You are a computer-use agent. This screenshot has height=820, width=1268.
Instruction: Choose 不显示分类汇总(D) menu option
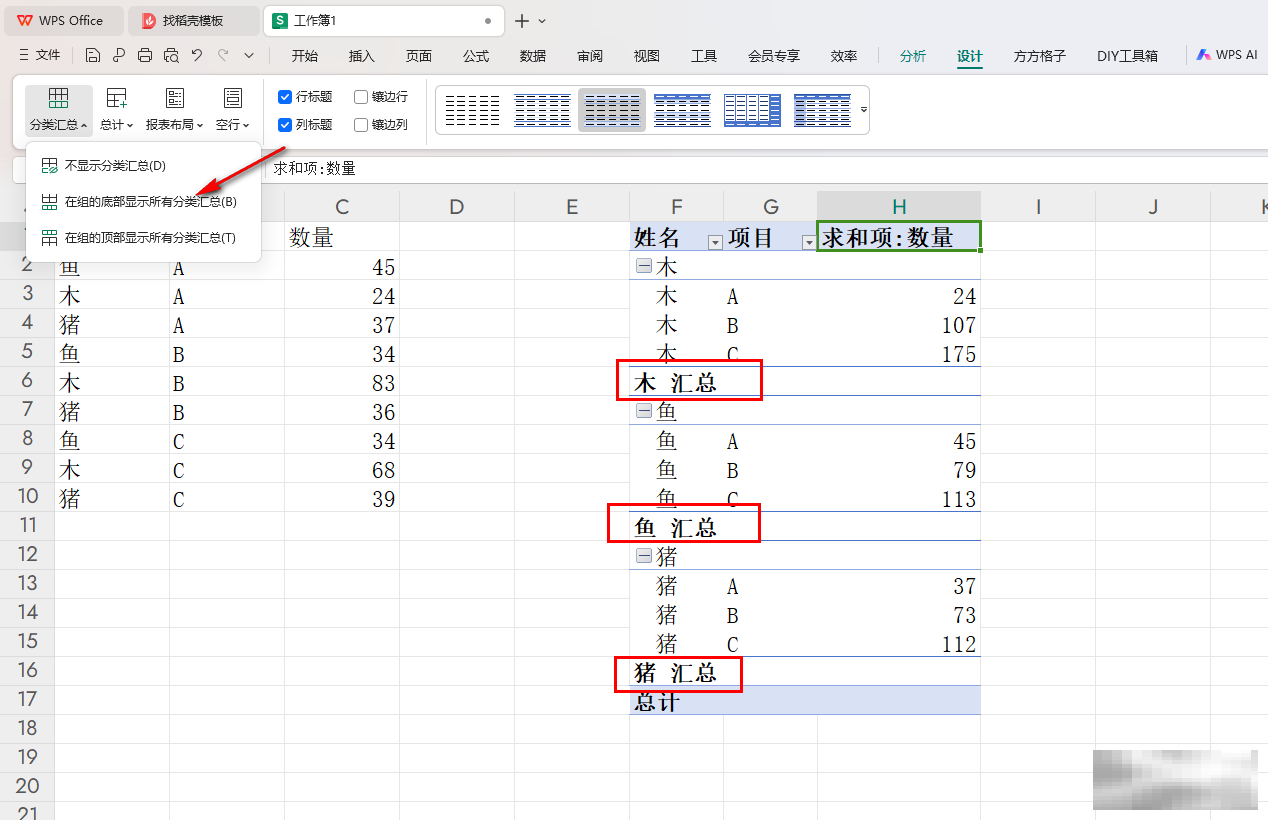click(143, 166)
